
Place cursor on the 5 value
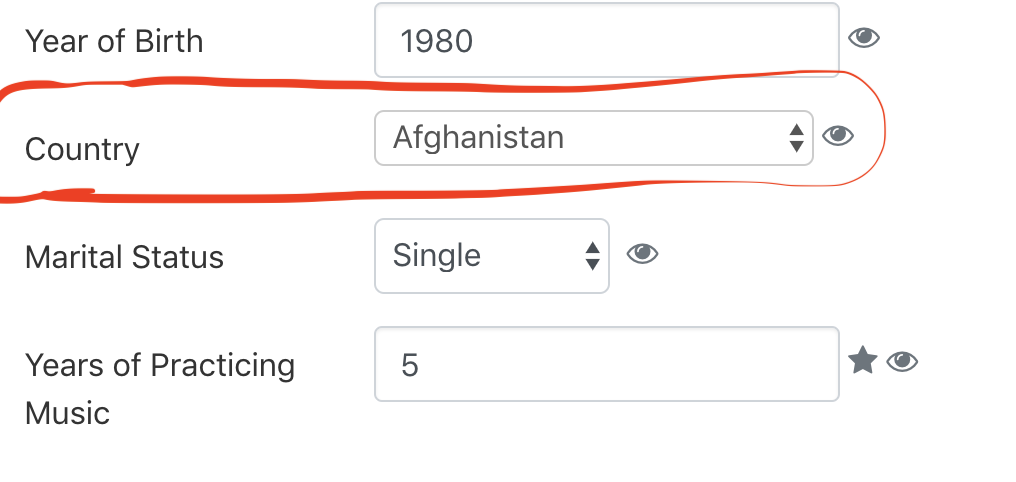[x=410, y=365]
